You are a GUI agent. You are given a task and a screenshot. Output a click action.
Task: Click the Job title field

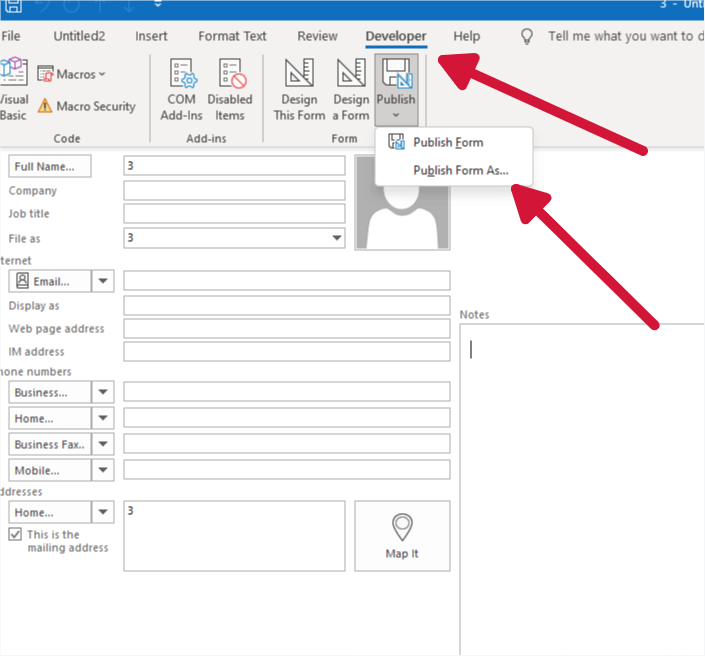(234, 214)
